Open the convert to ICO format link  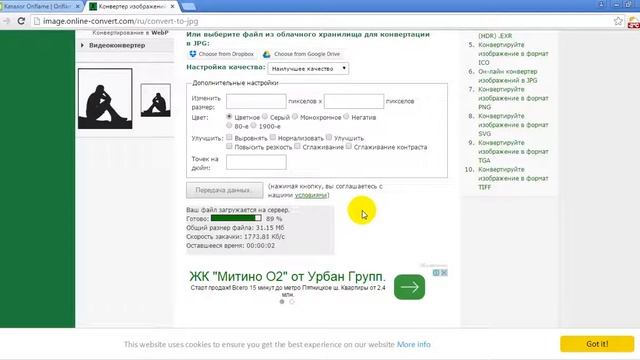(513, 53)
